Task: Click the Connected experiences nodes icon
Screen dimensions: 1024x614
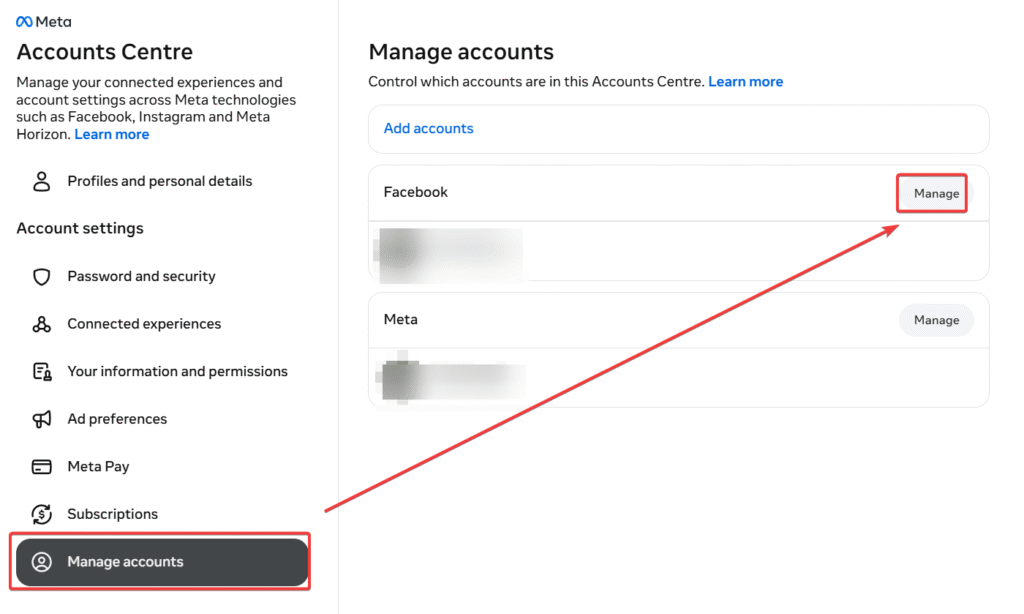Action: [x=42, y=324]
